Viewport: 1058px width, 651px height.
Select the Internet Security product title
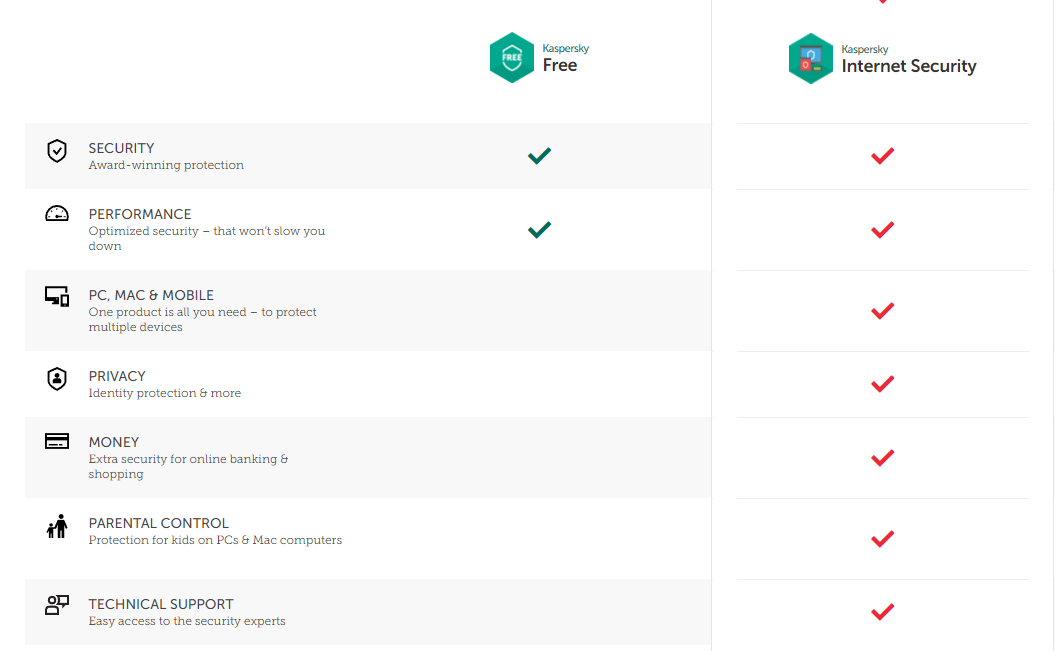908,66
